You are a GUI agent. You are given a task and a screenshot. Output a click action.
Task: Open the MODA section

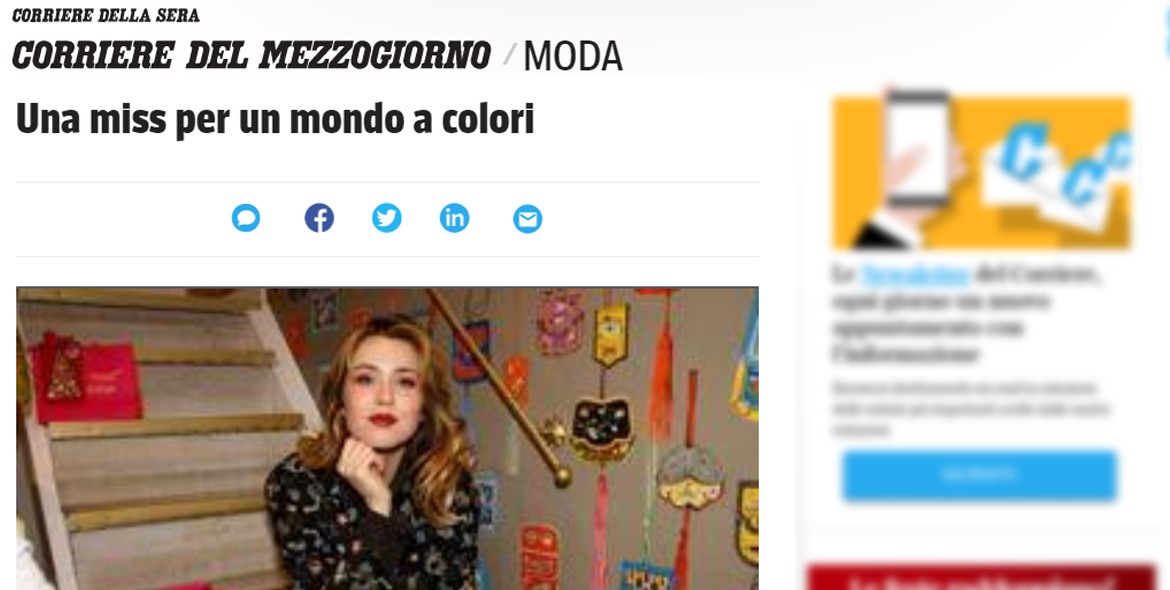(x=573, y=57)
